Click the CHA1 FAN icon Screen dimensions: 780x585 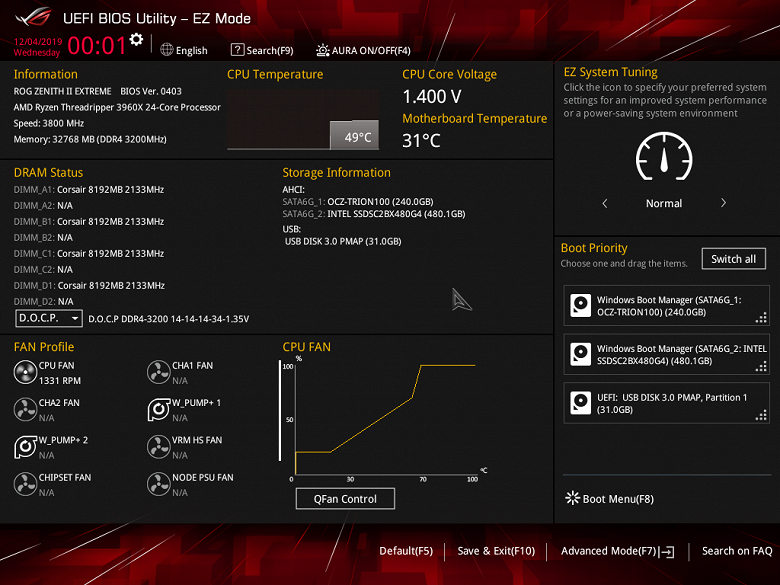click(159, 372)
